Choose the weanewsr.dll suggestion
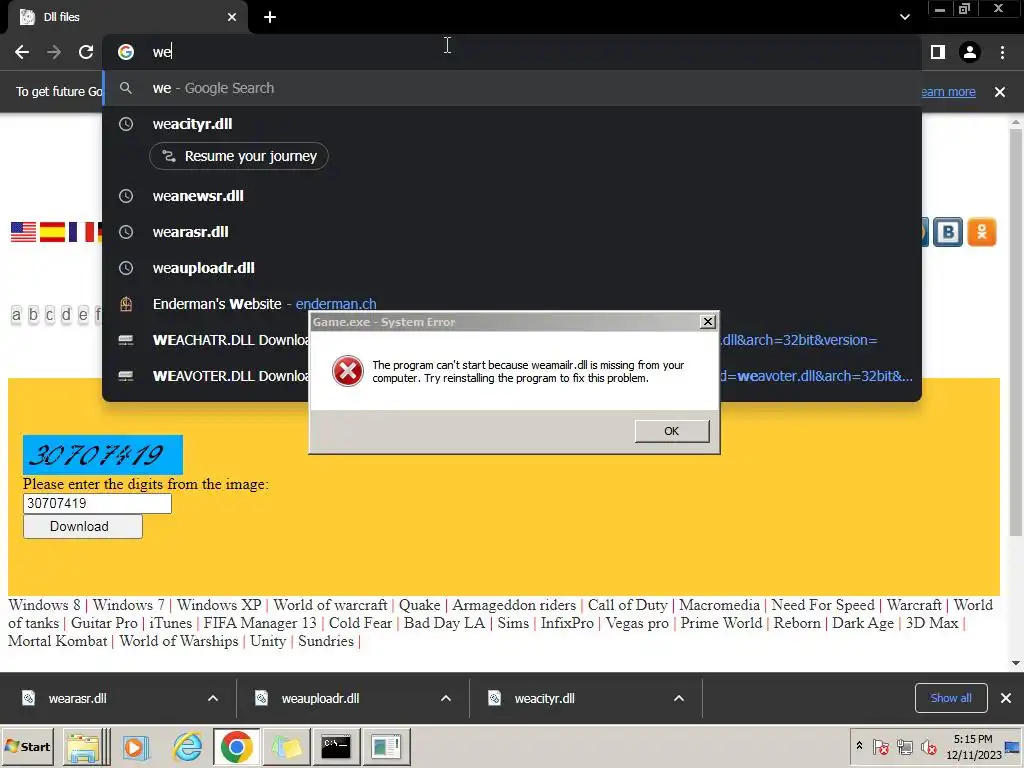1024x768 pixels. tap(512, 196)
